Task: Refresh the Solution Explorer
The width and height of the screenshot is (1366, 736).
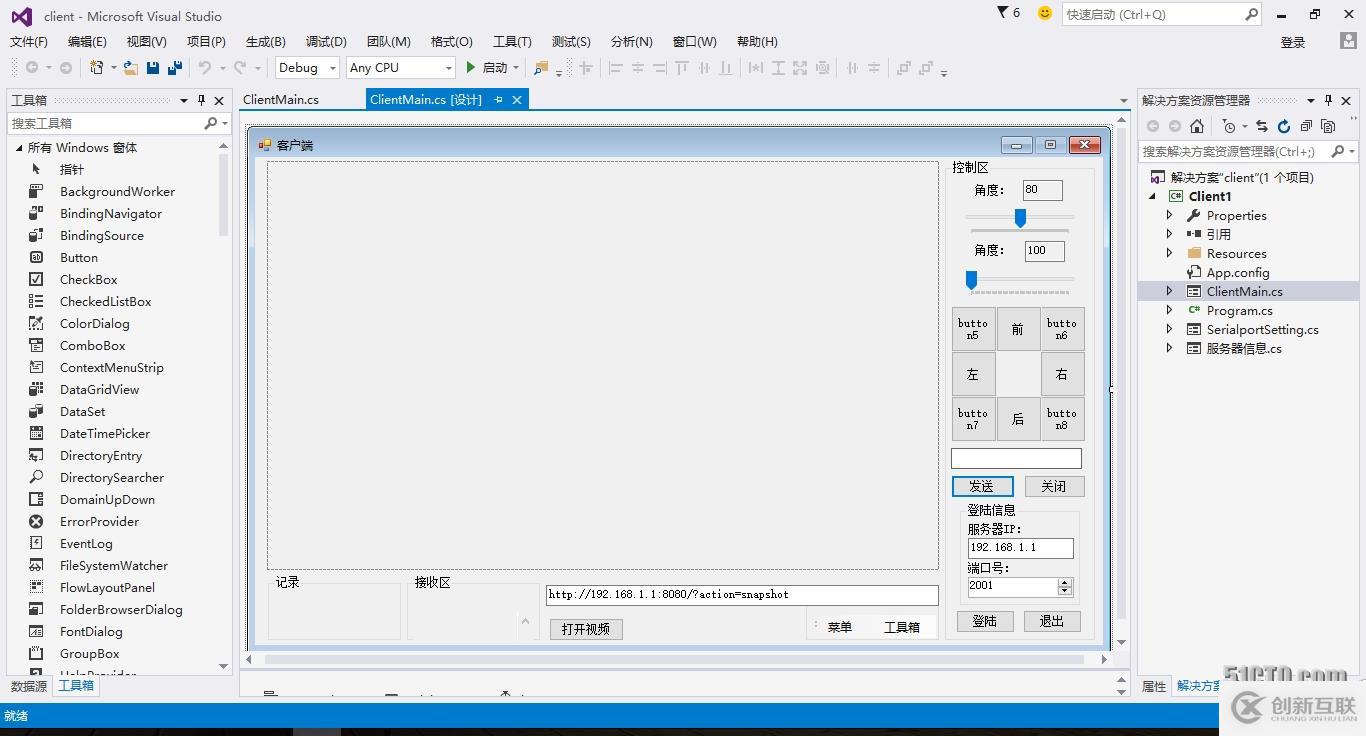Action: [x=1283, y=127]
